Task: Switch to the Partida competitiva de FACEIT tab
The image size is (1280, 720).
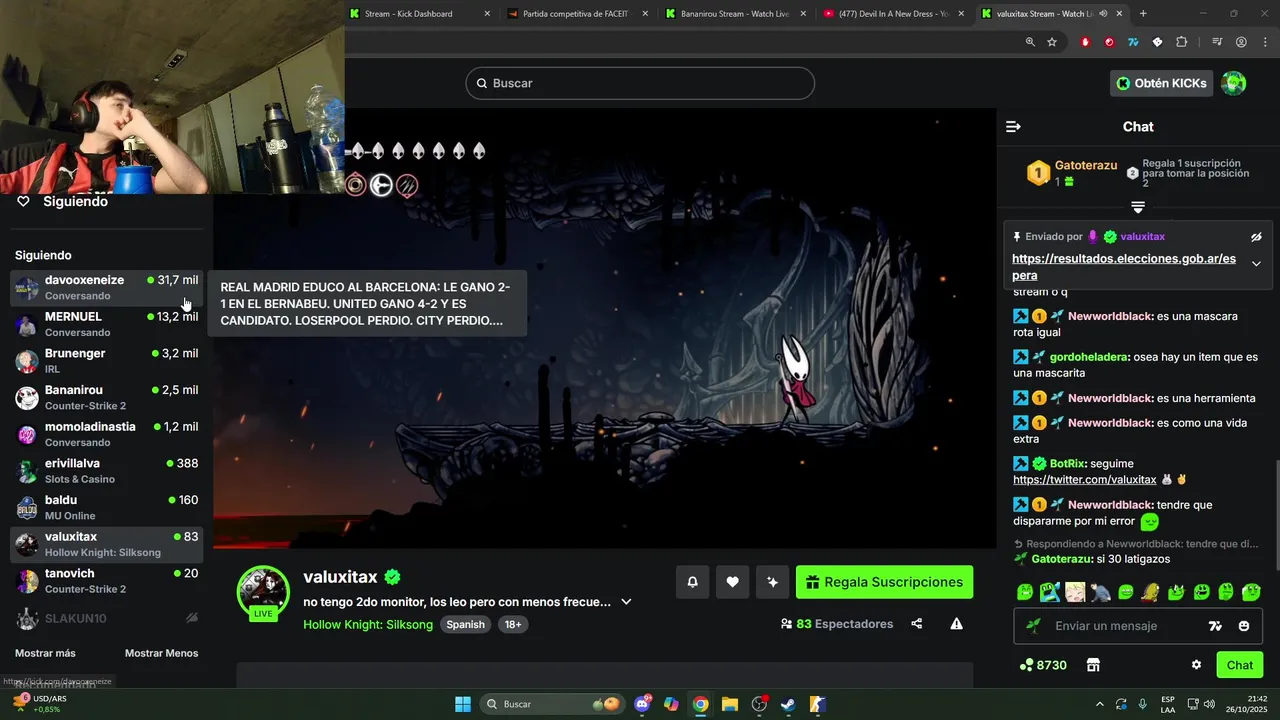Action: pyautogui.click(x=578, y=14)
